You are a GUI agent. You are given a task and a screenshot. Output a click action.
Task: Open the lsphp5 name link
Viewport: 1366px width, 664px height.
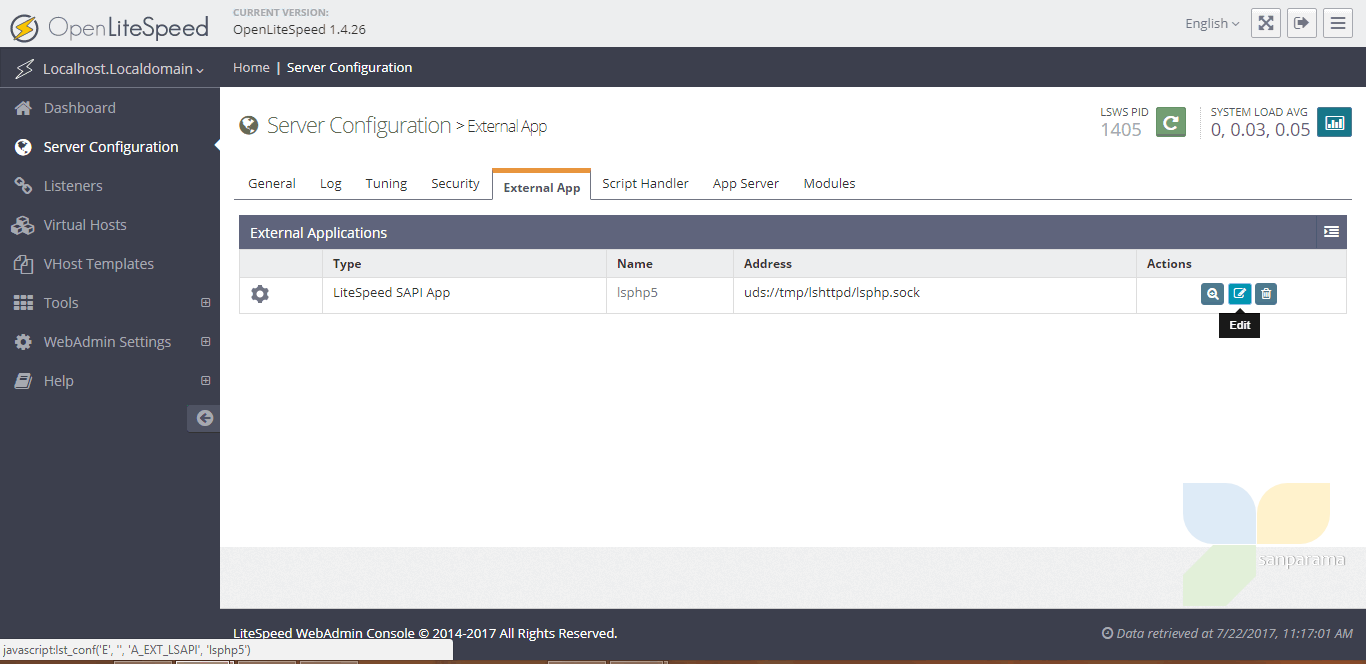pos(637,293)
